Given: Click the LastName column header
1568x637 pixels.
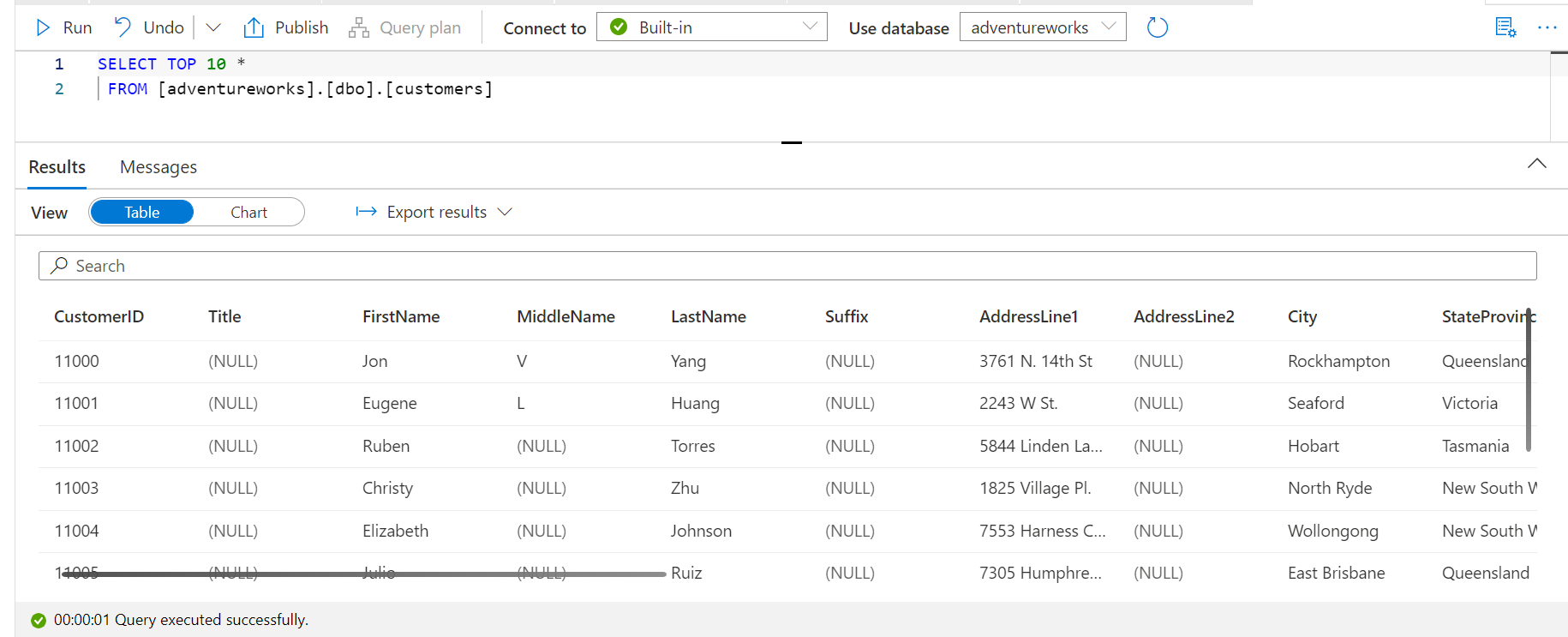Looking at the screenshot, I should [709, 316].
